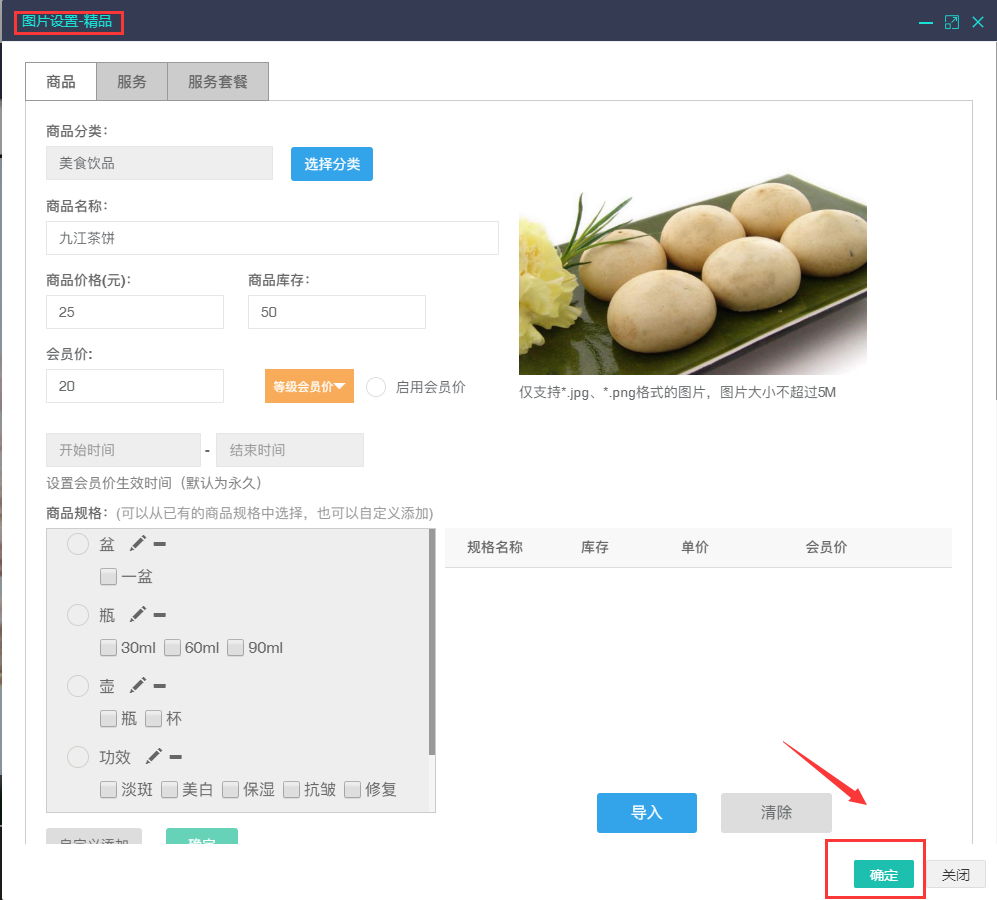The width and height of the screenshot is (997, 900).
Task: Click the pencil edit icon beside 壶
Action: pyautogui.click(x=138, y=685)
